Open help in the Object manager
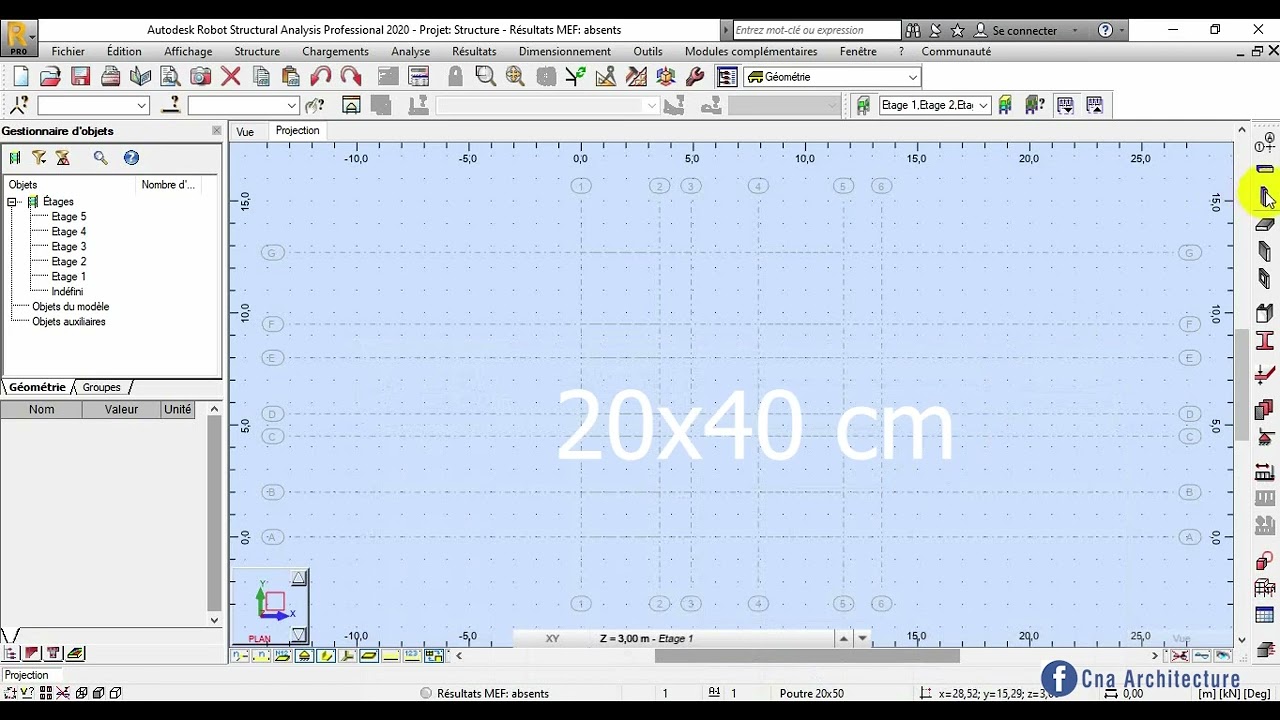 coord(131,158)
